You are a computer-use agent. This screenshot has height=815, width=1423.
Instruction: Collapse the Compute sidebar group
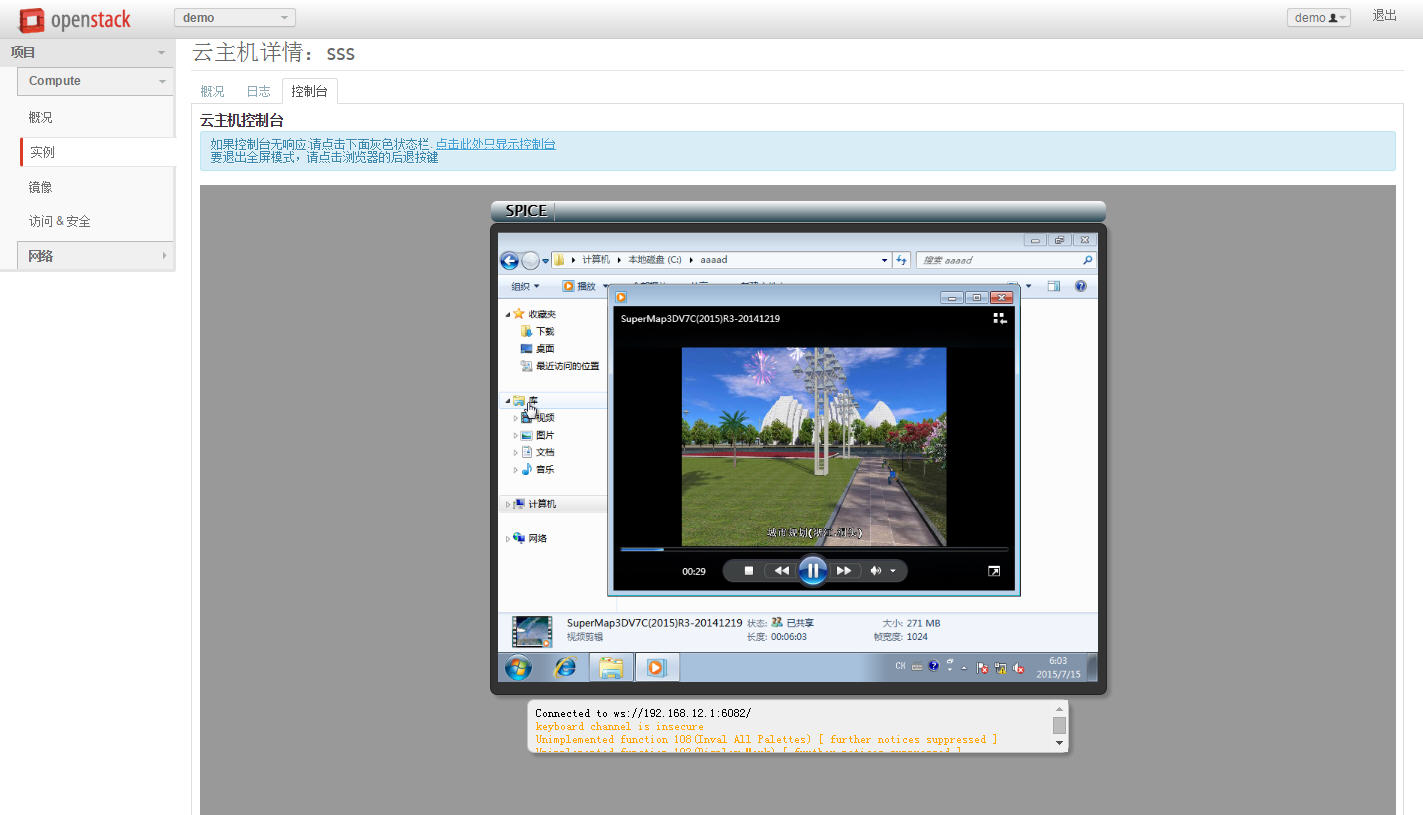(96, 81)
